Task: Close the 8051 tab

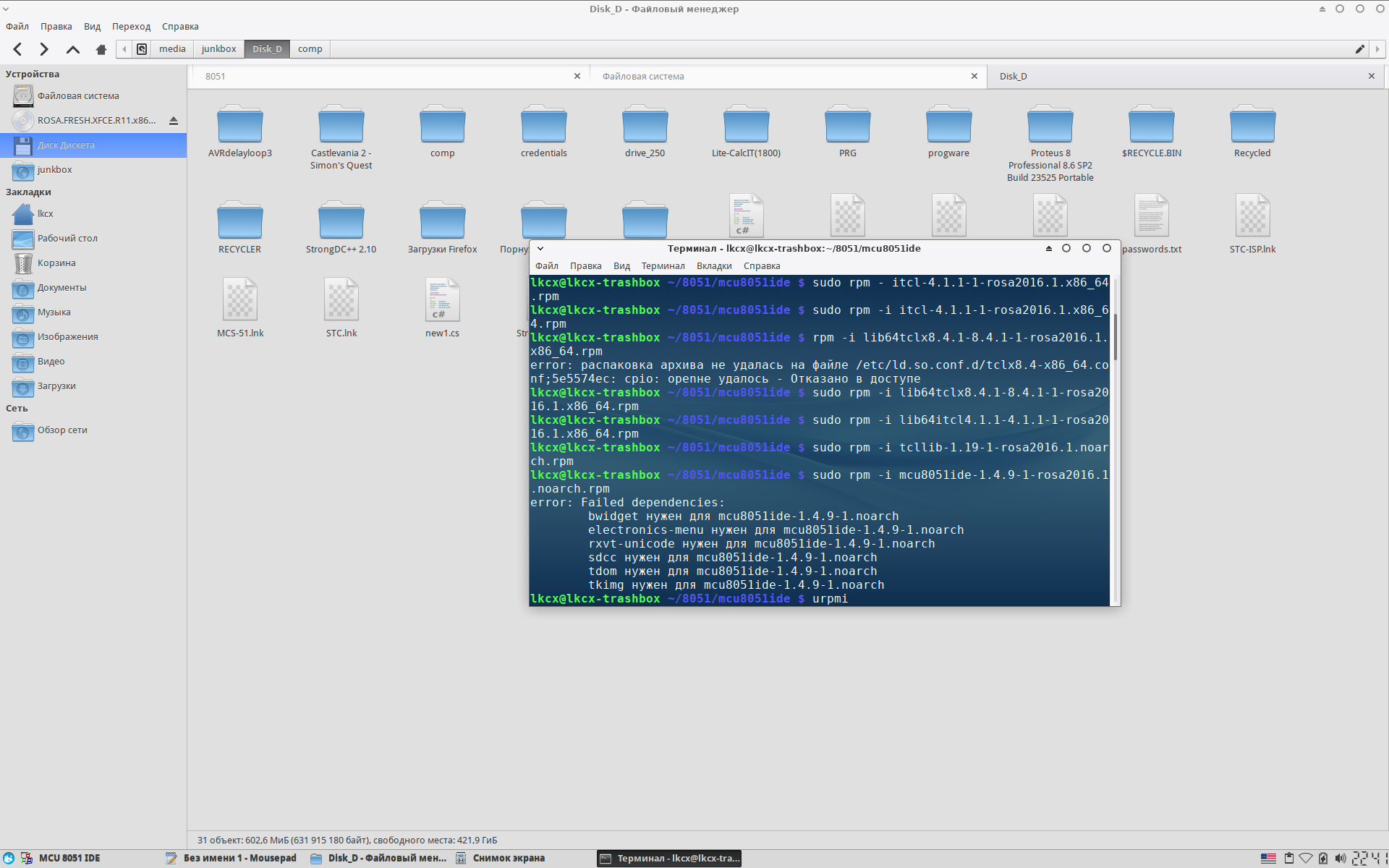Action: pos(577,76)
